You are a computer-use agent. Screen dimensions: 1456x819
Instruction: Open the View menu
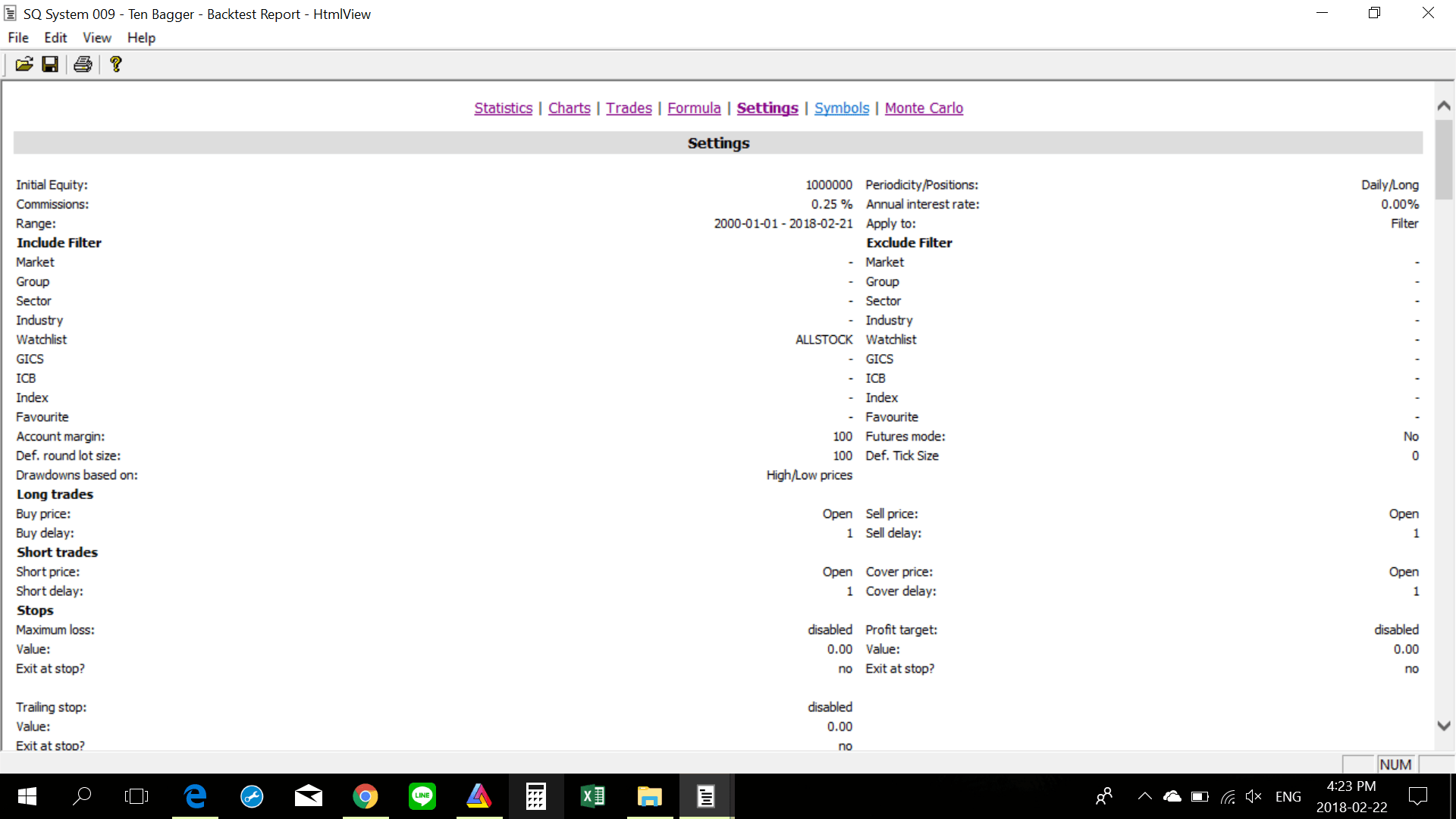tap(96, 38)
